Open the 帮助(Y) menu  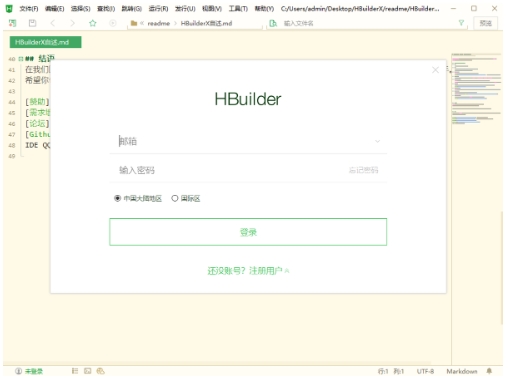(264, 9)
